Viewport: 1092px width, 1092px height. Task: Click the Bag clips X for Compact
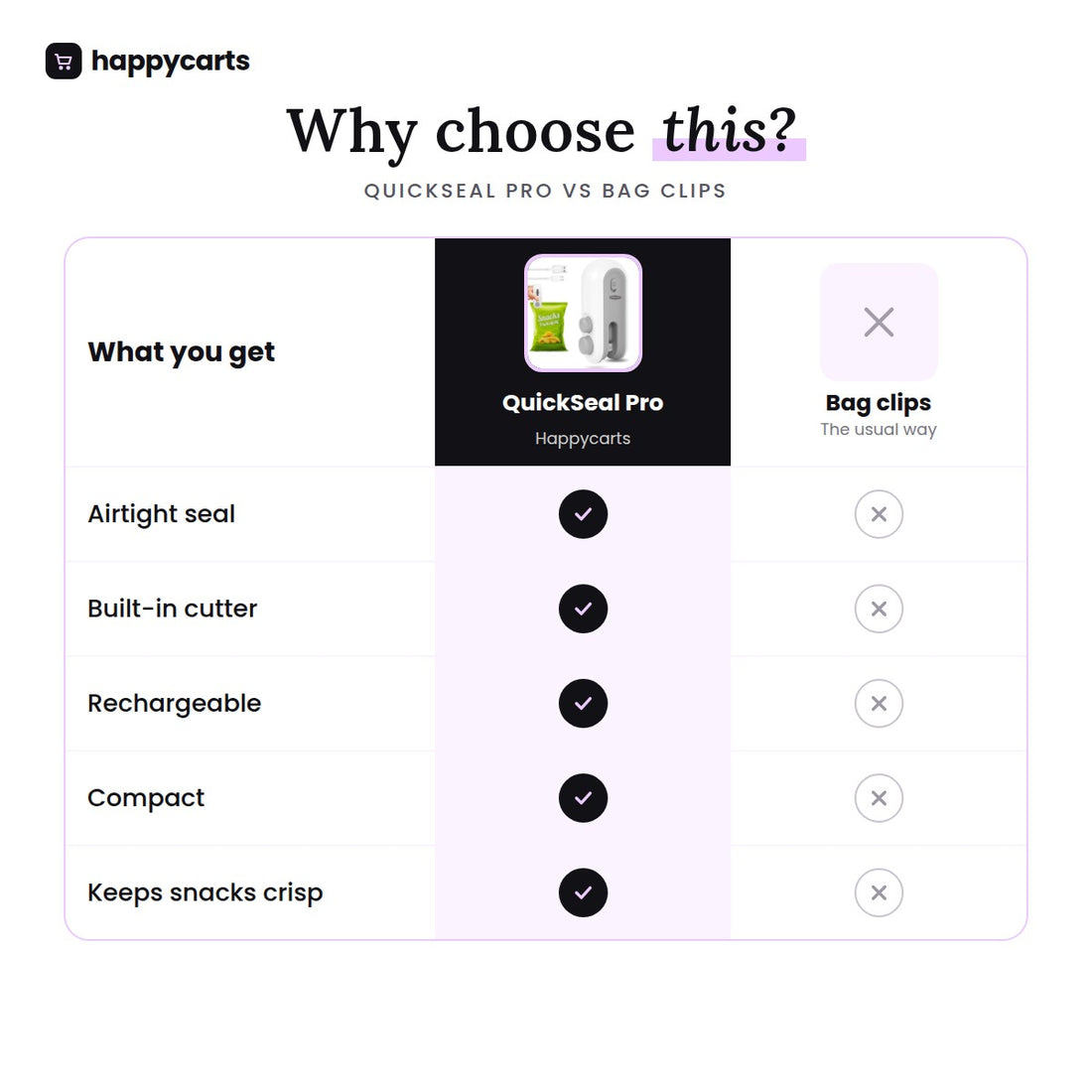[879, 798]
